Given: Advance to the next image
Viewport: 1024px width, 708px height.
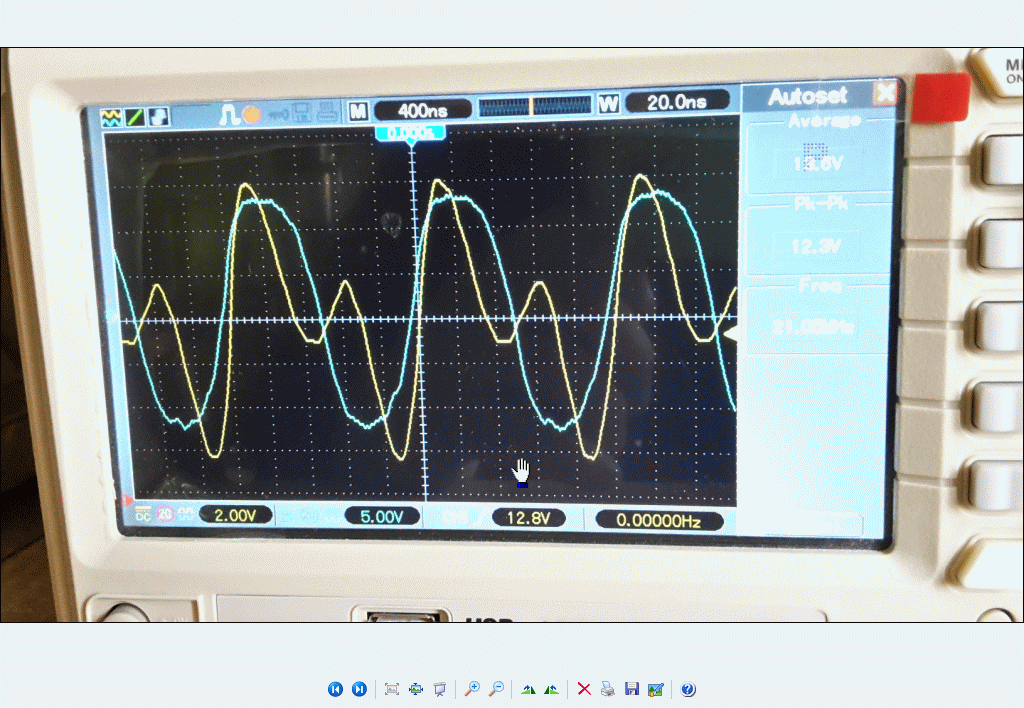Looking at the screenshot, I should tap(359, 689).
